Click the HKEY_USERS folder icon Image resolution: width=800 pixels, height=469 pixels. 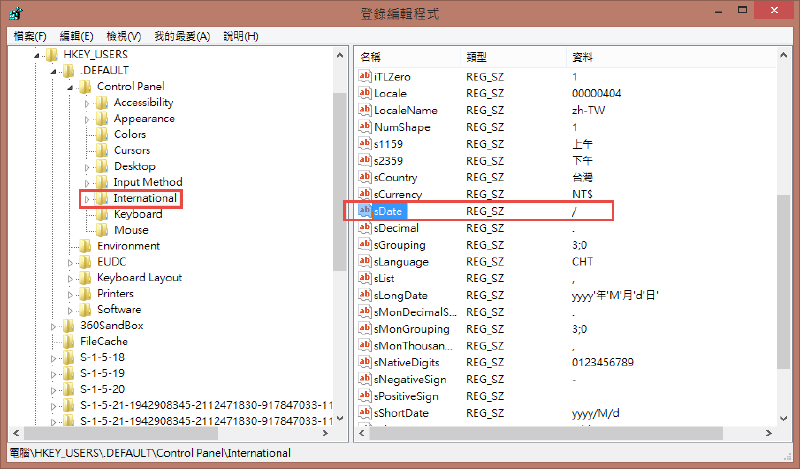point(52,54)
